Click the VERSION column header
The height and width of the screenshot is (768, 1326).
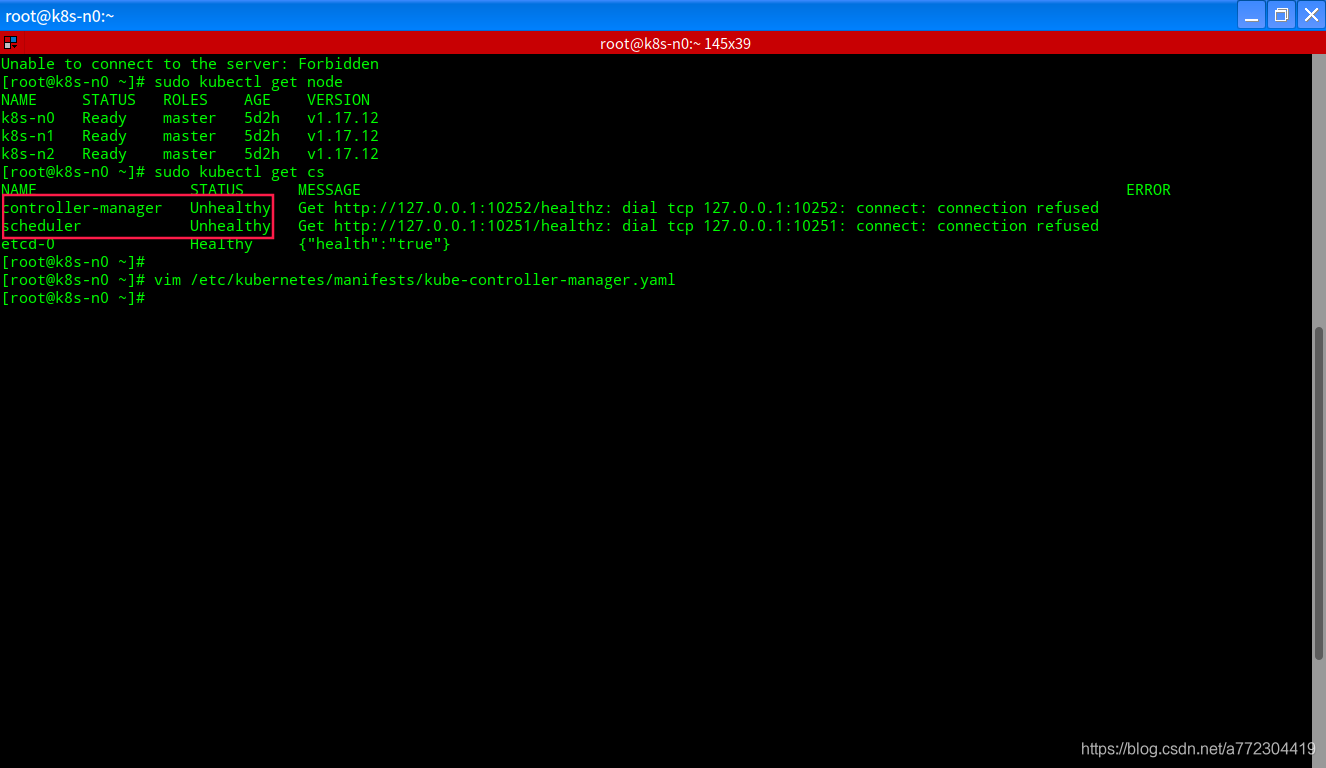(338, 100)
